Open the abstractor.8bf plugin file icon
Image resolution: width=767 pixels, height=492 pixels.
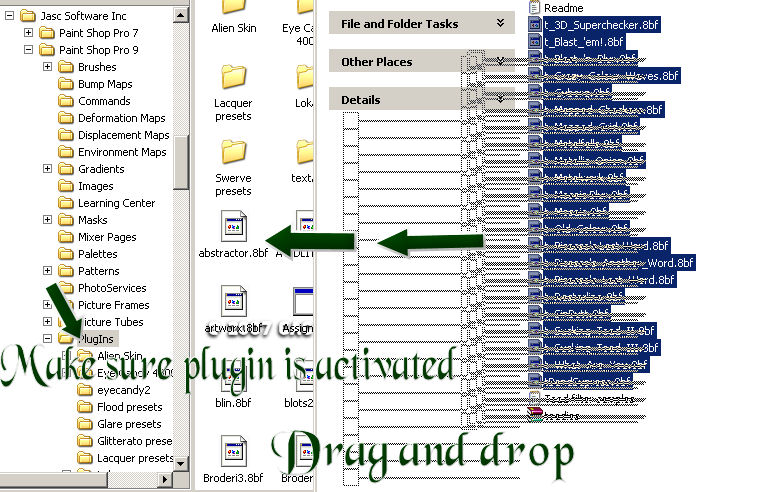coord(233,226)
